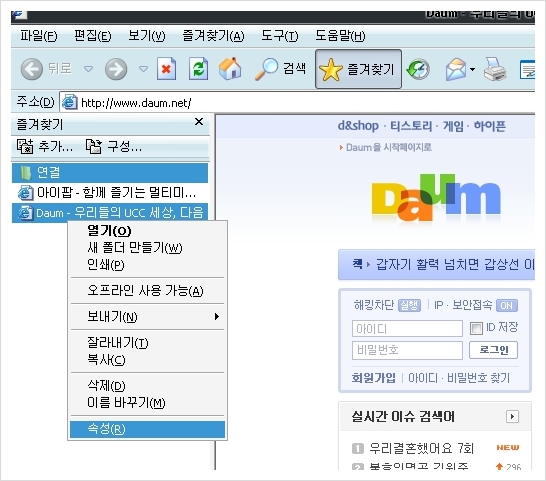The image size is (546, 481).
Task: Click the Back arrow button
Action: tap(32, 69)
